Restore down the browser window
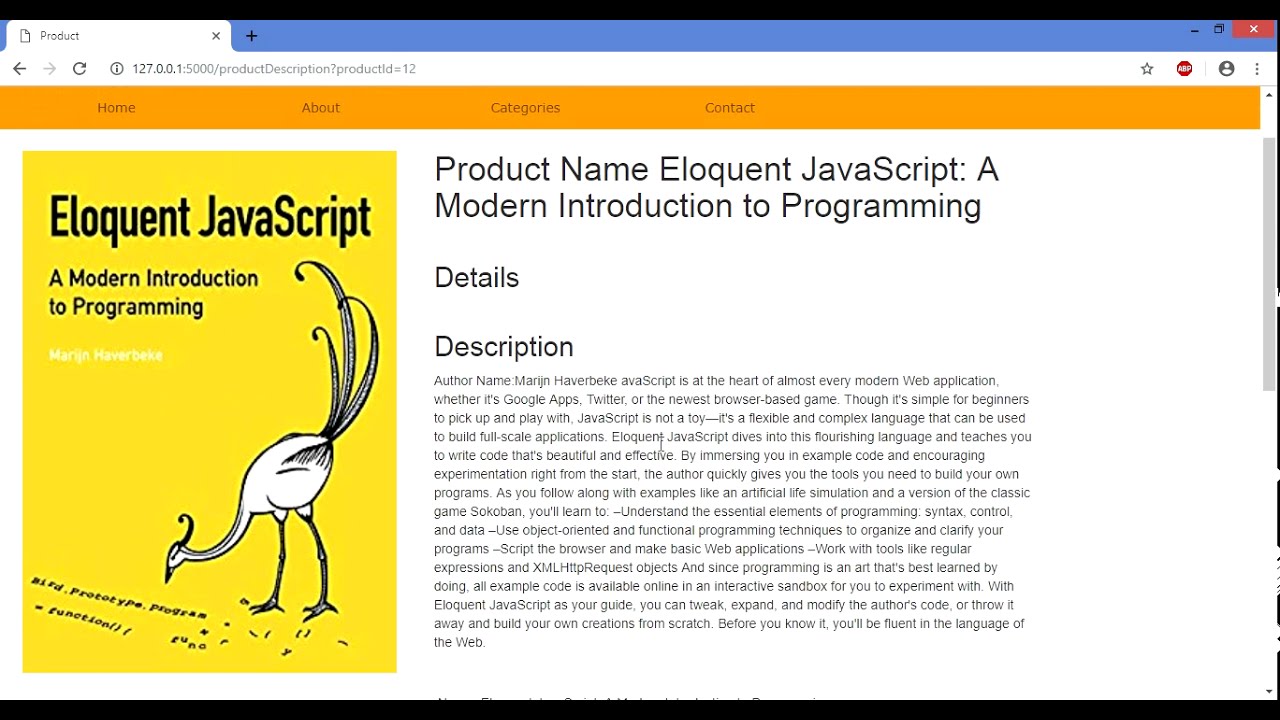Screen dimensions: 1280x720 [x=1219, y=30]
